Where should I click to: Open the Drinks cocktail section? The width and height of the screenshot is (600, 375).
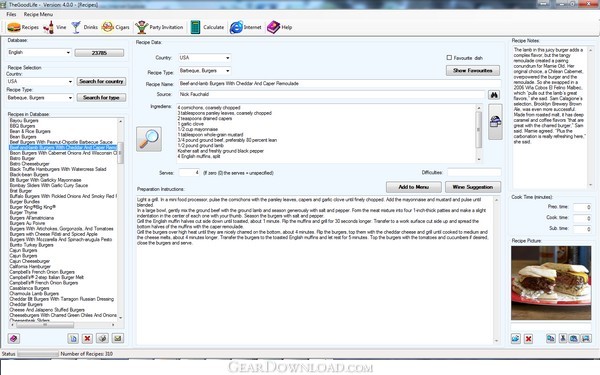coord(85,27)
